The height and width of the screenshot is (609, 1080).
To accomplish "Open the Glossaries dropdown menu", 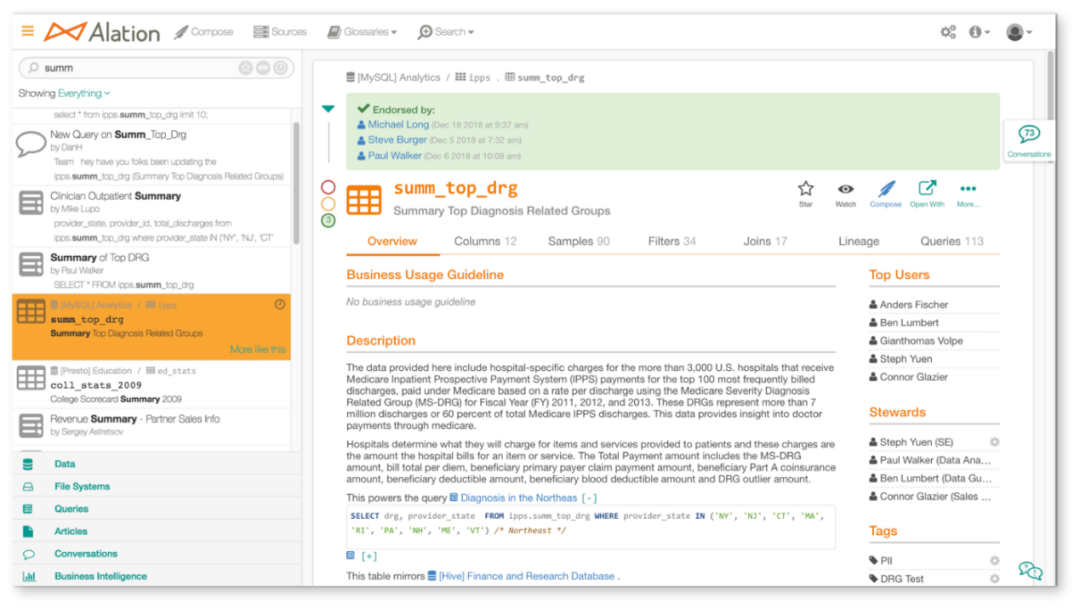I will (x=362, y=32).
